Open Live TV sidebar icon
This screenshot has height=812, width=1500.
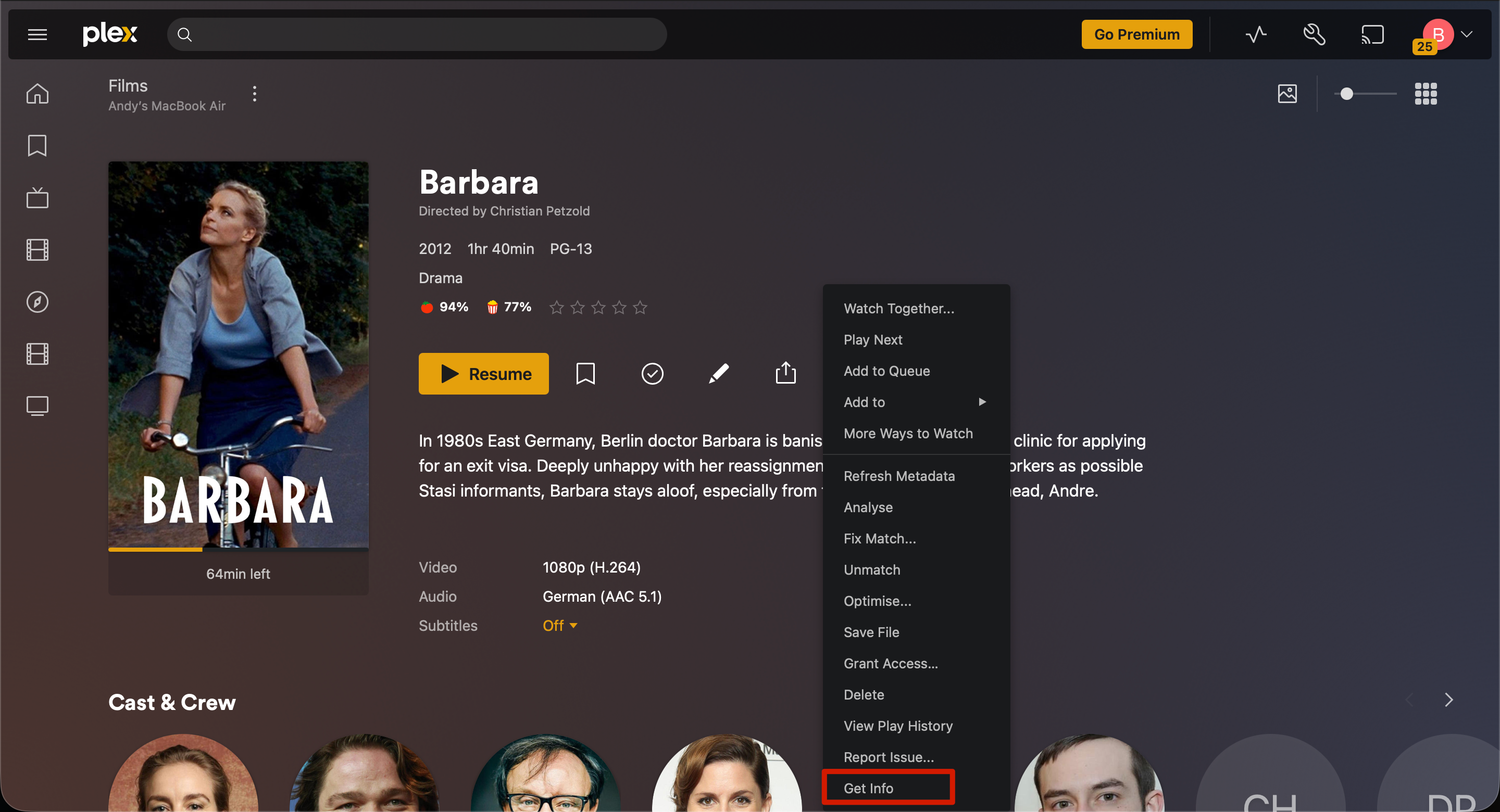click(37, 197)
